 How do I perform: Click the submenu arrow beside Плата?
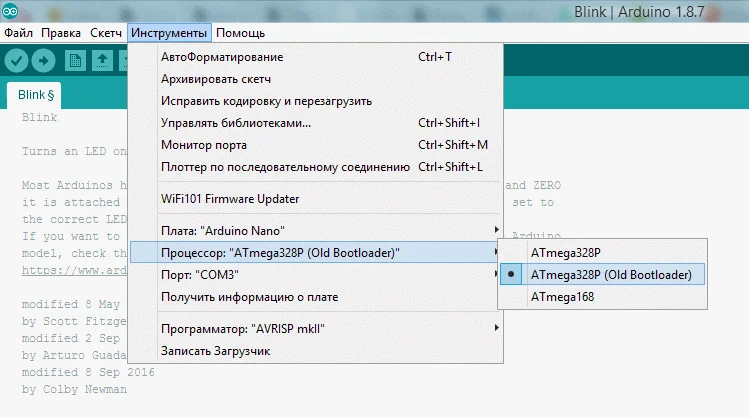[x=496, y=230]
